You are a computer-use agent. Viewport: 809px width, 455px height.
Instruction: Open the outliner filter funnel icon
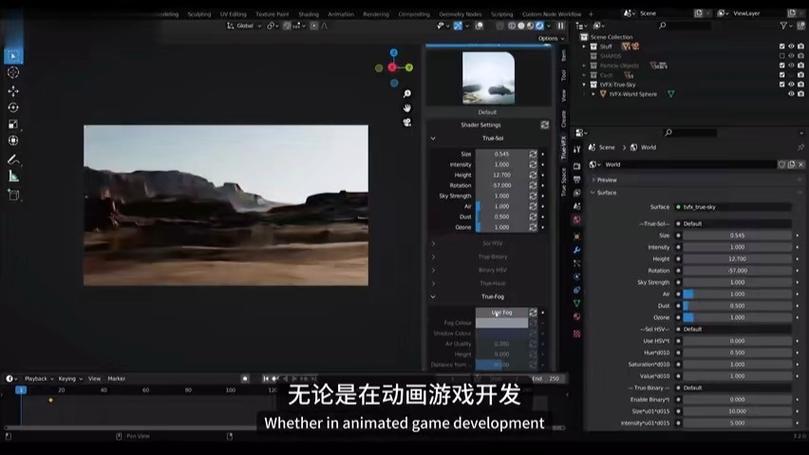(784, 25)
